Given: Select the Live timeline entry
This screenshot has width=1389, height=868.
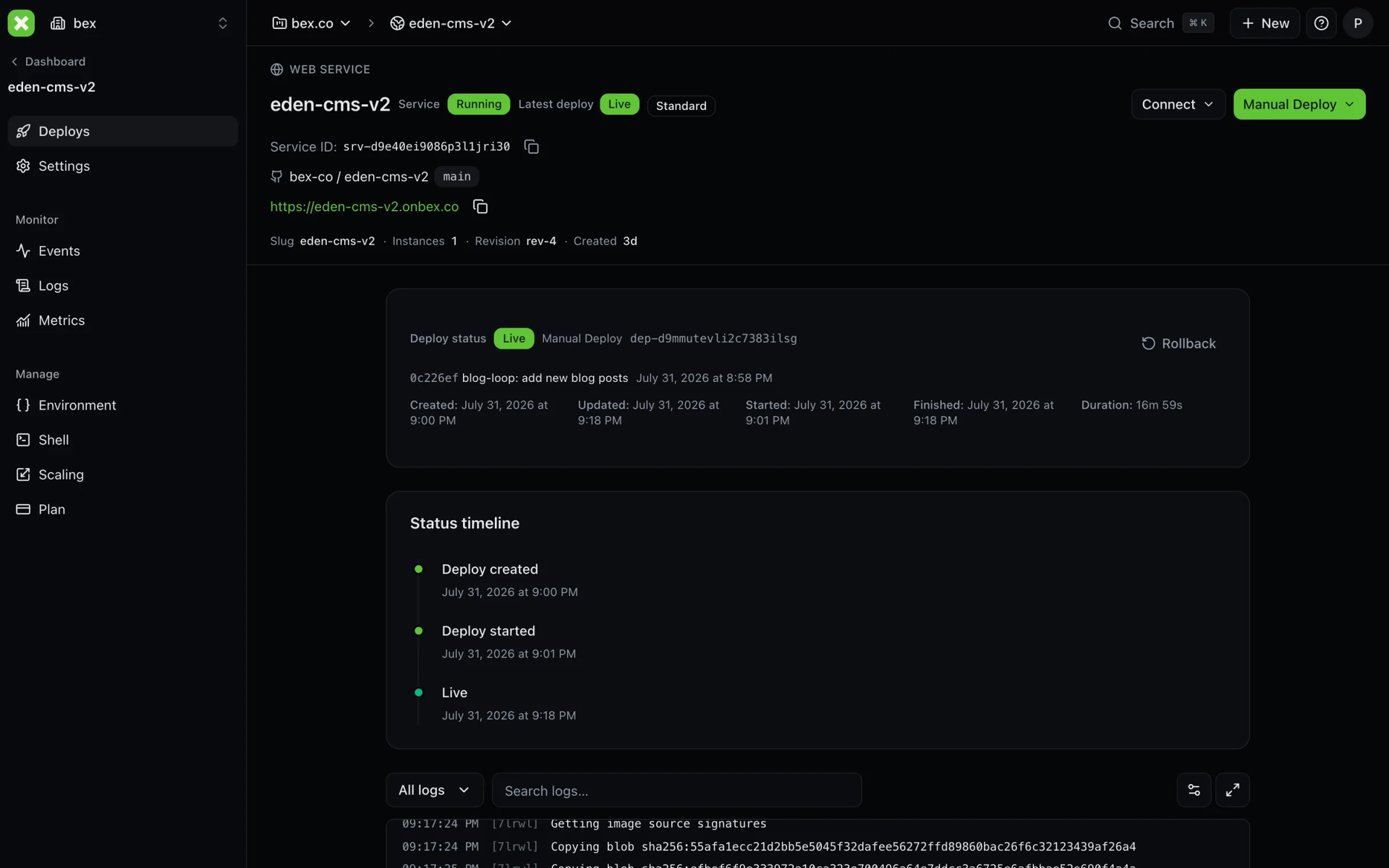Looking at the screenshot, I should (454, 692).
